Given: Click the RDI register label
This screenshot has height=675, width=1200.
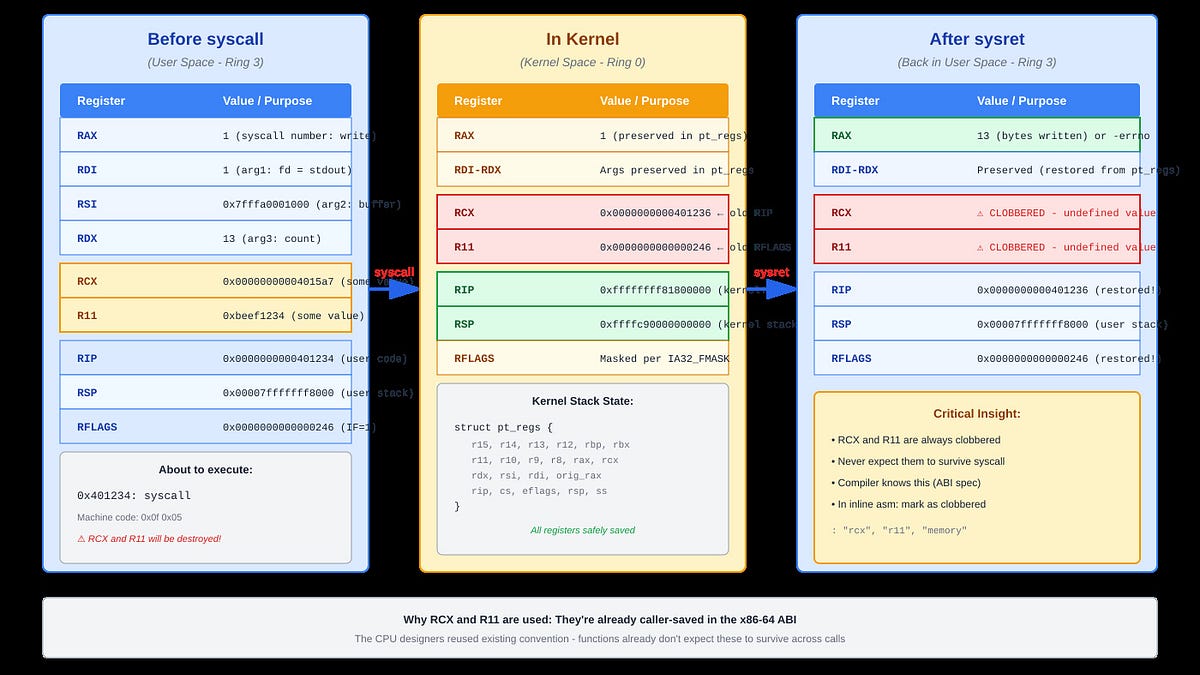Looking at the screenshot, I should (x=87, y=170).
